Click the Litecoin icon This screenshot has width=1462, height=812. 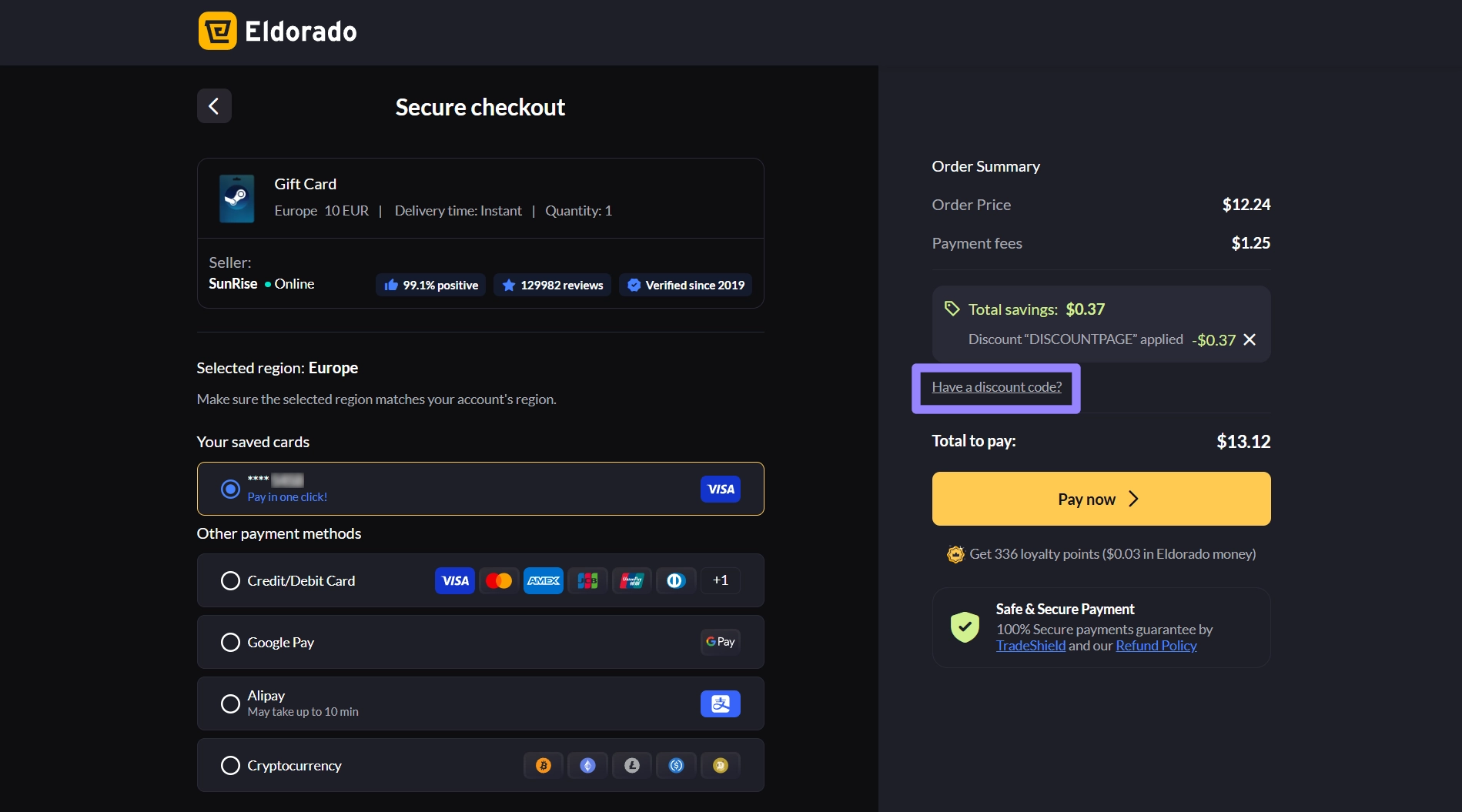click(632, 765)
